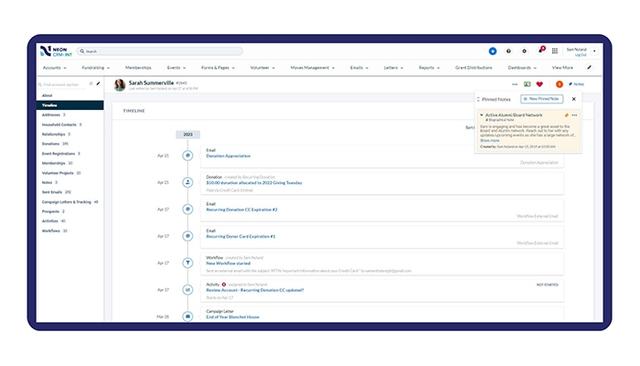The width and height of the screenshot is (640, 366).
Task: Go to Grant Distributions
Action: (x=473, y=68)
